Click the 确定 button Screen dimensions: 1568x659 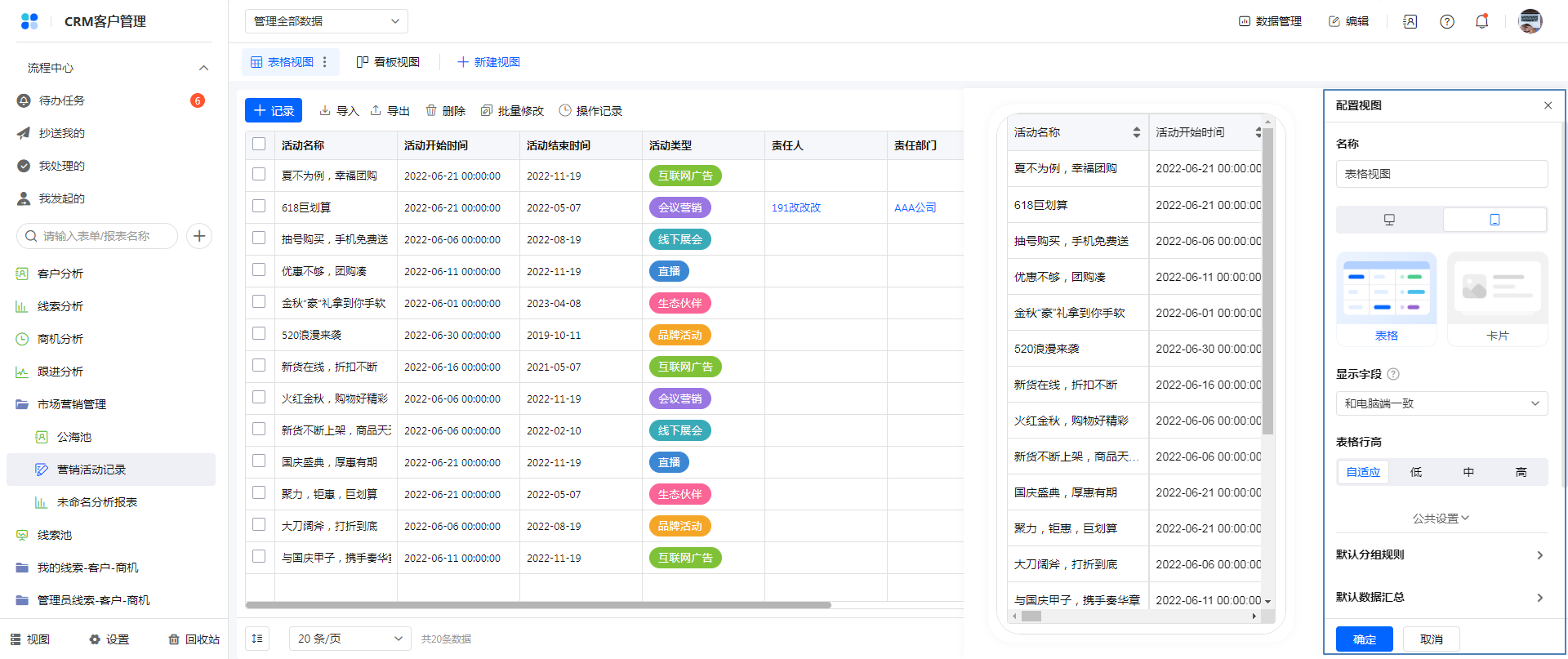[1364, 639]
